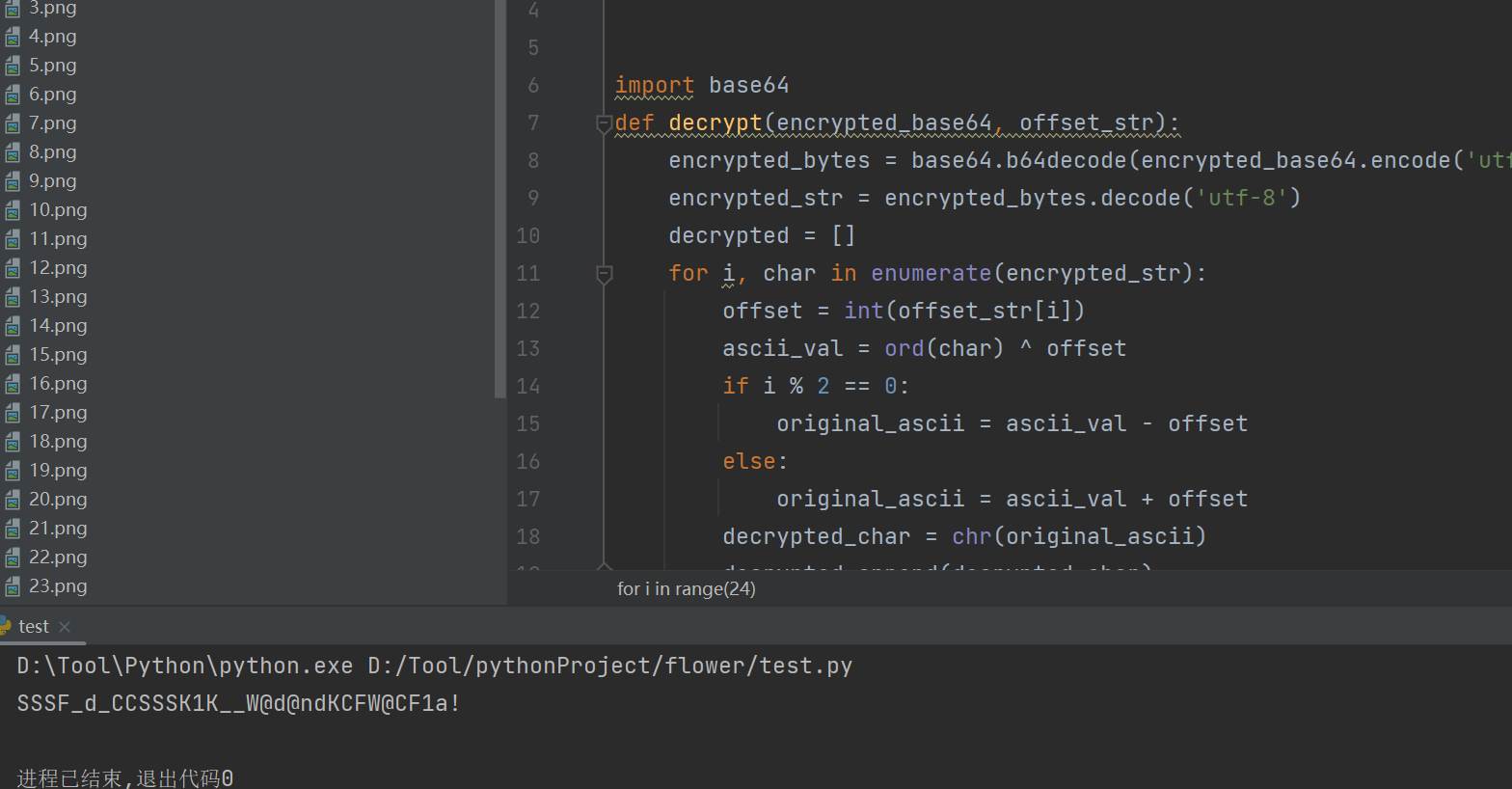This screenshot has width=1512, height=789.
Task: Click line number 14 in gutter
Action: (527, 387)
